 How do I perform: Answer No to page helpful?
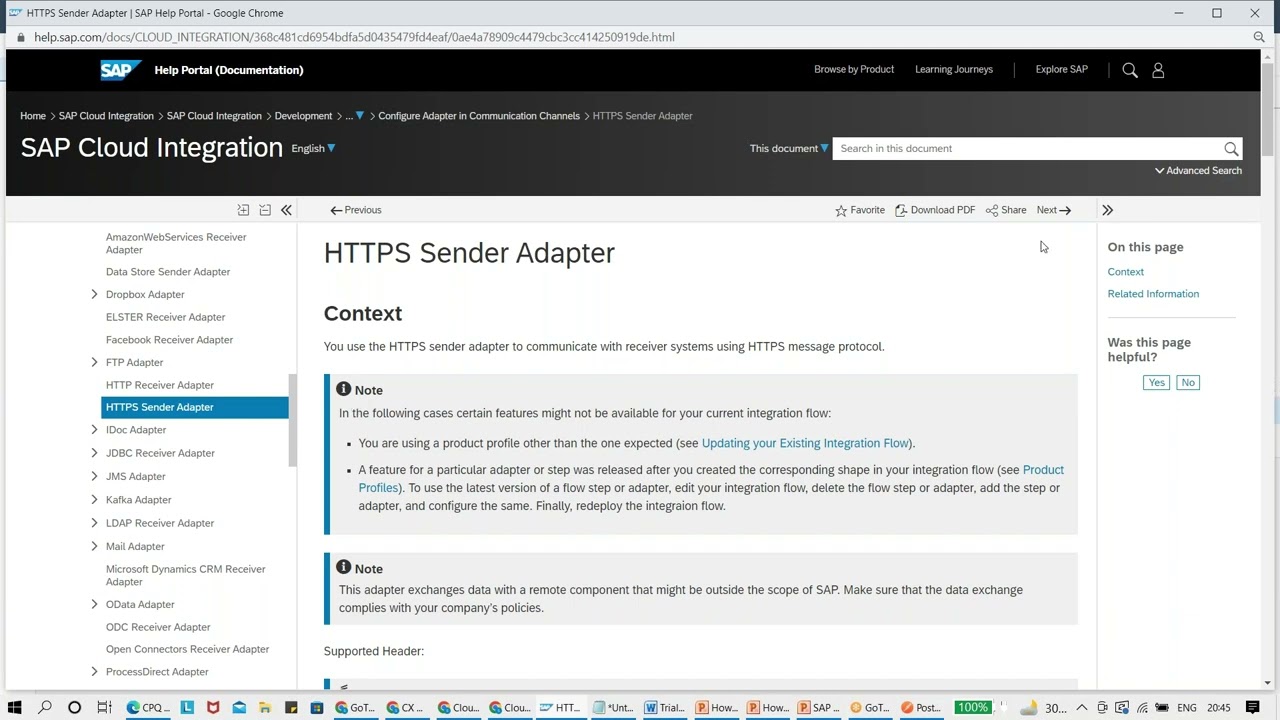1187,383
